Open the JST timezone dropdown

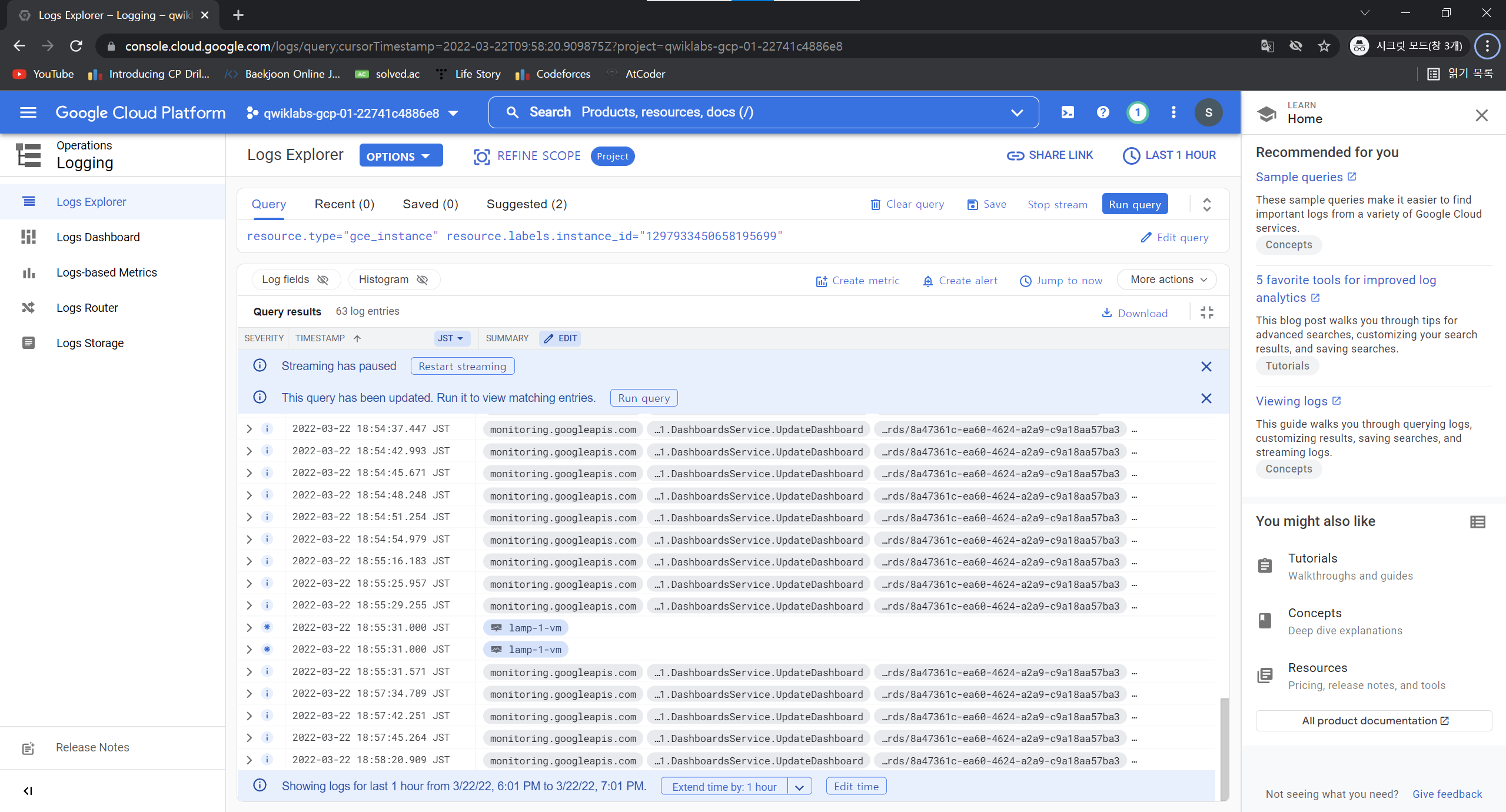[x=451, y=338]
